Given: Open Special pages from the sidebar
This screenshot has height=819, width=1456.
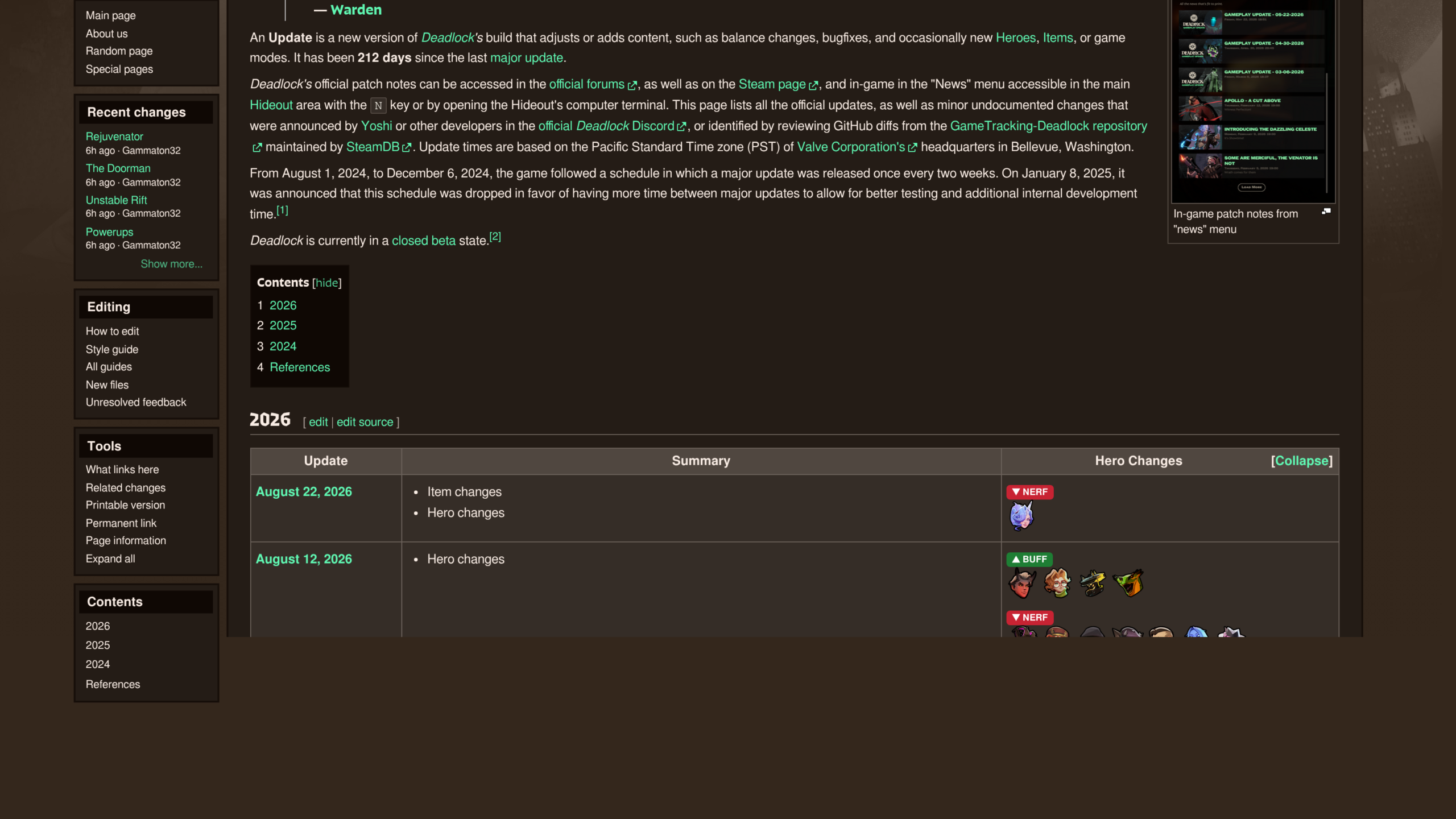Looking at the screenshot, I should [119, 69].
